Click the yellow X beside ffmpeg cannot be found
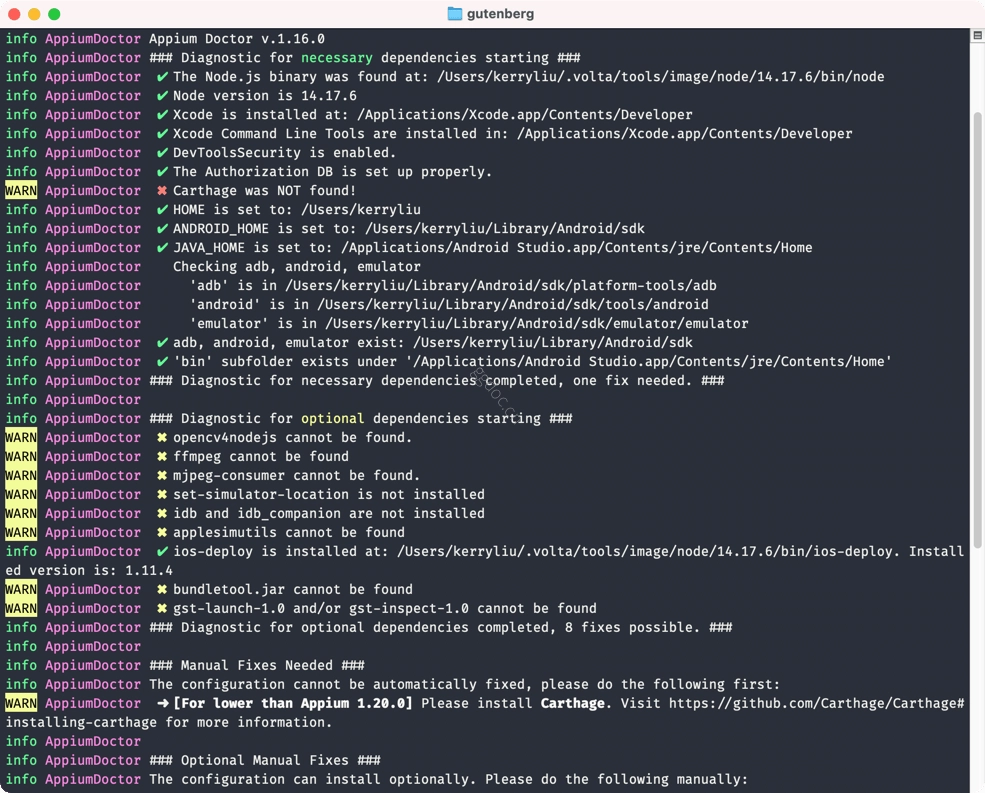 tap(162, 456)
